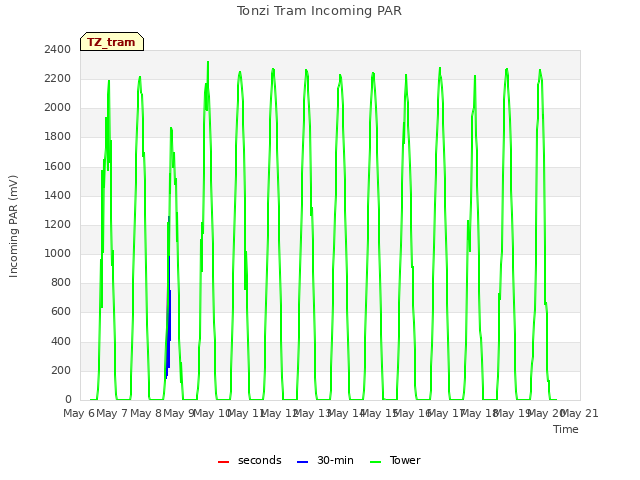
Task: Click the y-axis value 1800
Action: [x=58, y=137]
